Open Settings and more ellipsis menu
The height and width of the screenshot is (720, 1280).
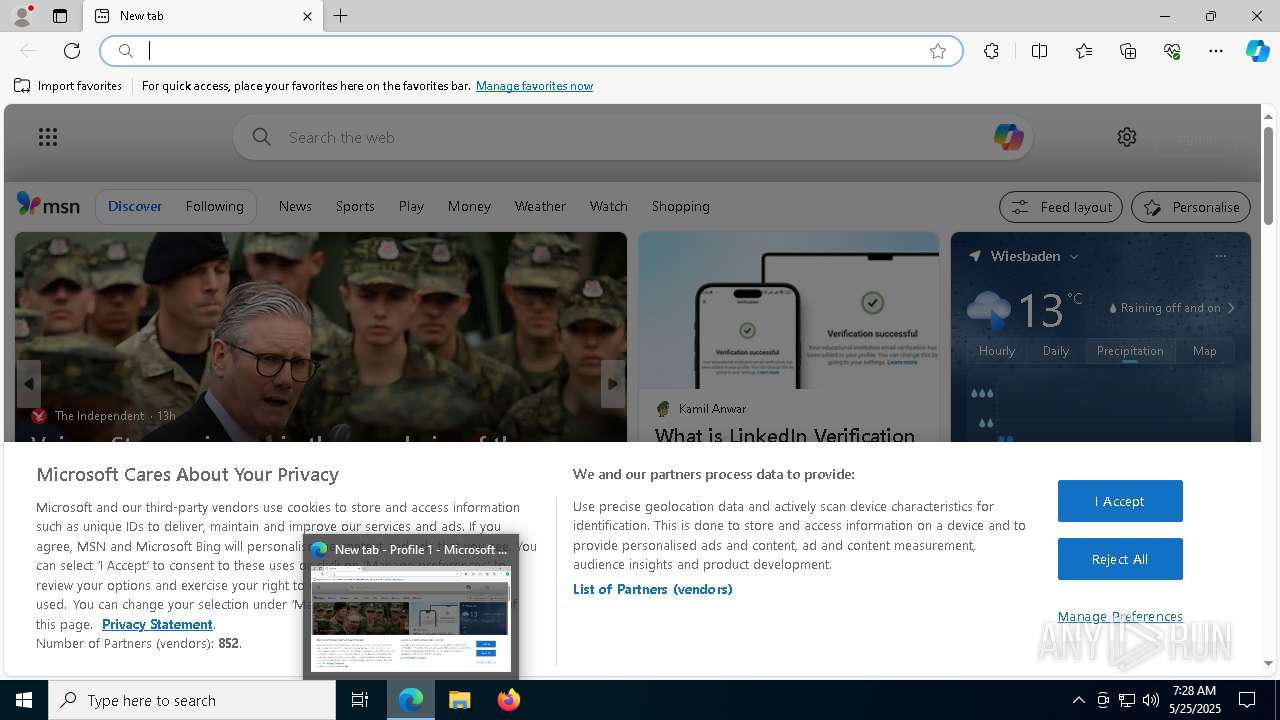point(1216,51)
